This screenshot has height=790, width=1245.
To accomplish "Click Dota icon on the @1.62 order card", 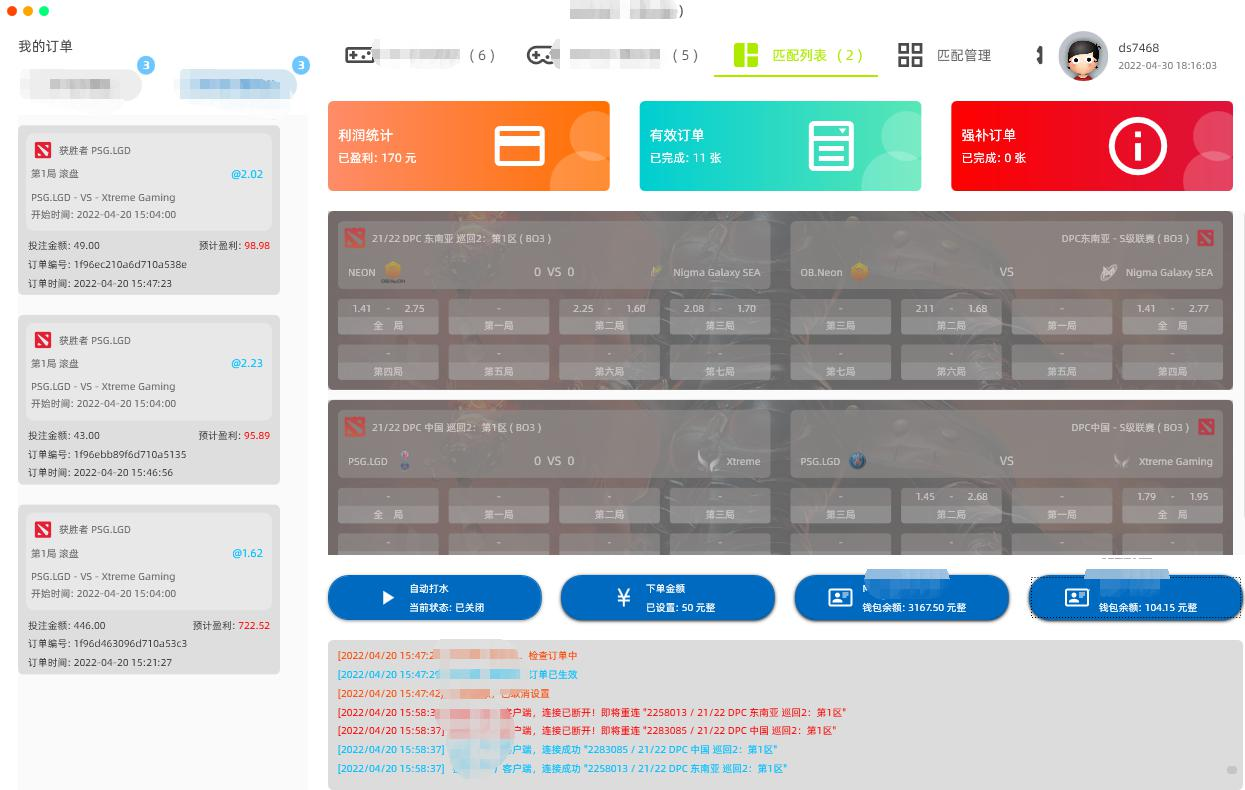I will coord(43,529).
